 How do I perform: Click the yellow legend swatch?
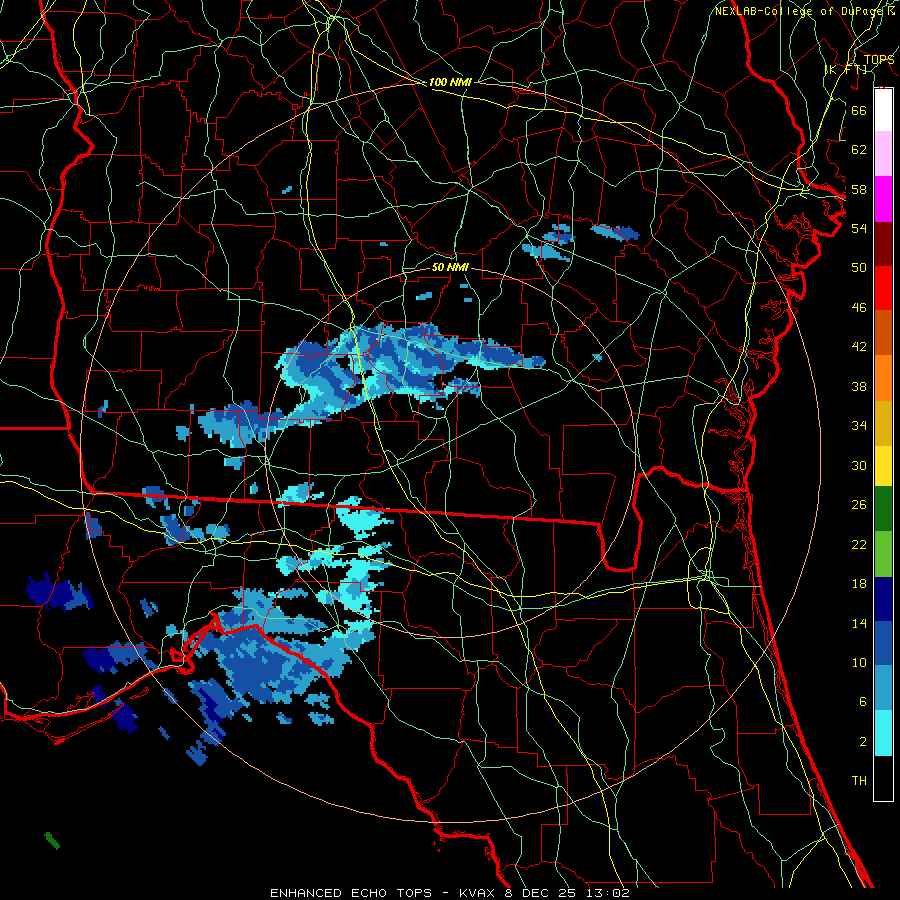coord(883,465)
